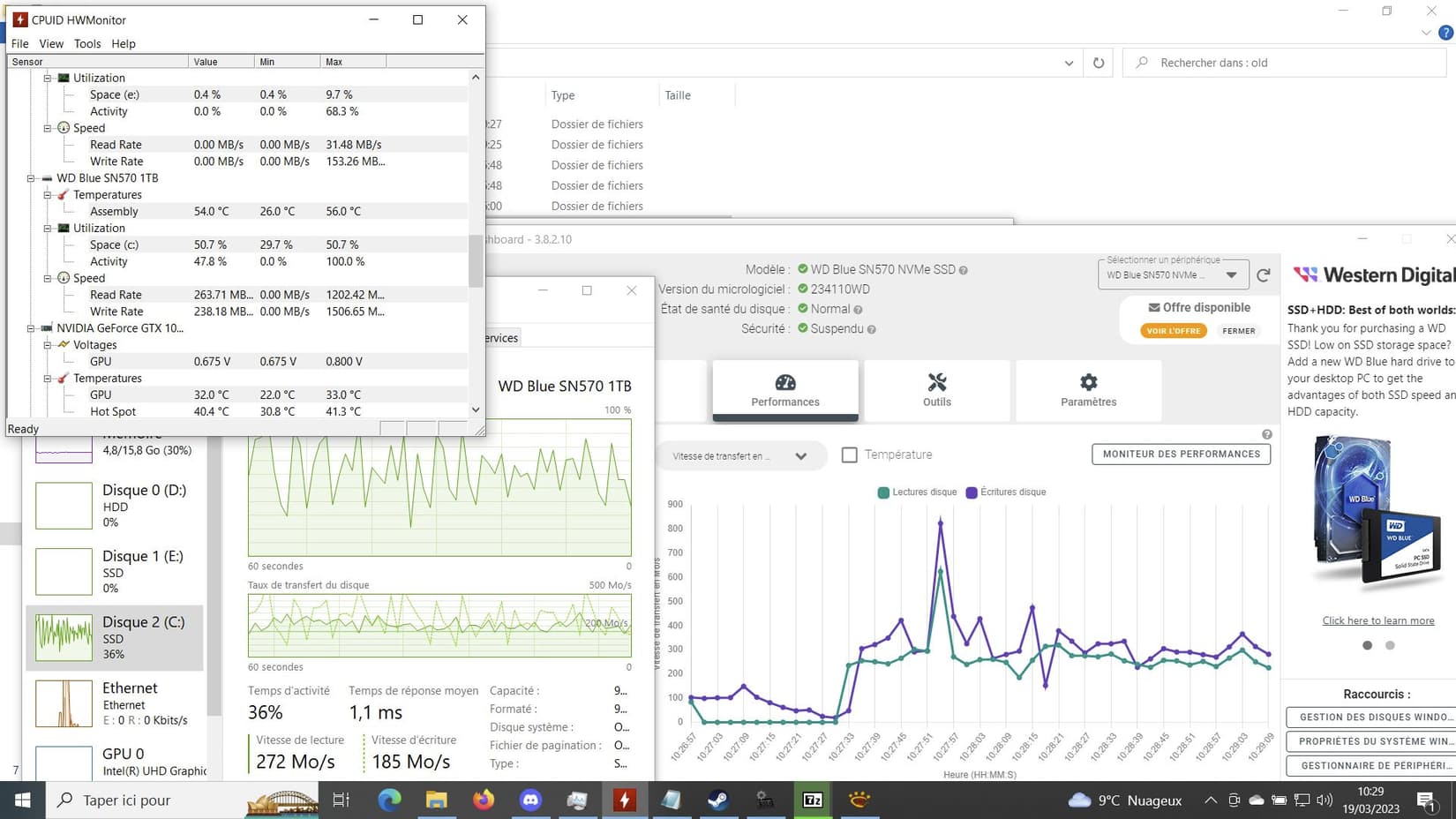The height and width of the screenshot is (819, 1456).
Task: Select the first carousel dot under the ad
Action: pos(1367,645)
